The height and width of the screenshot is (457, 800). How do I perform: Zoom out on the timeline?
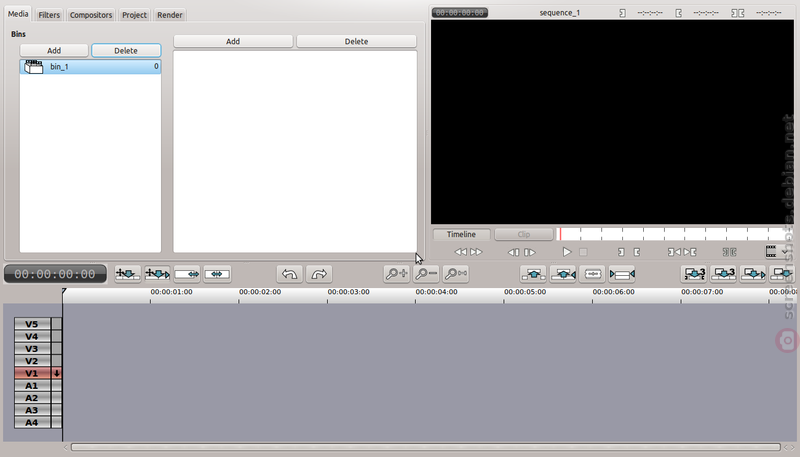tap(426, 274)
